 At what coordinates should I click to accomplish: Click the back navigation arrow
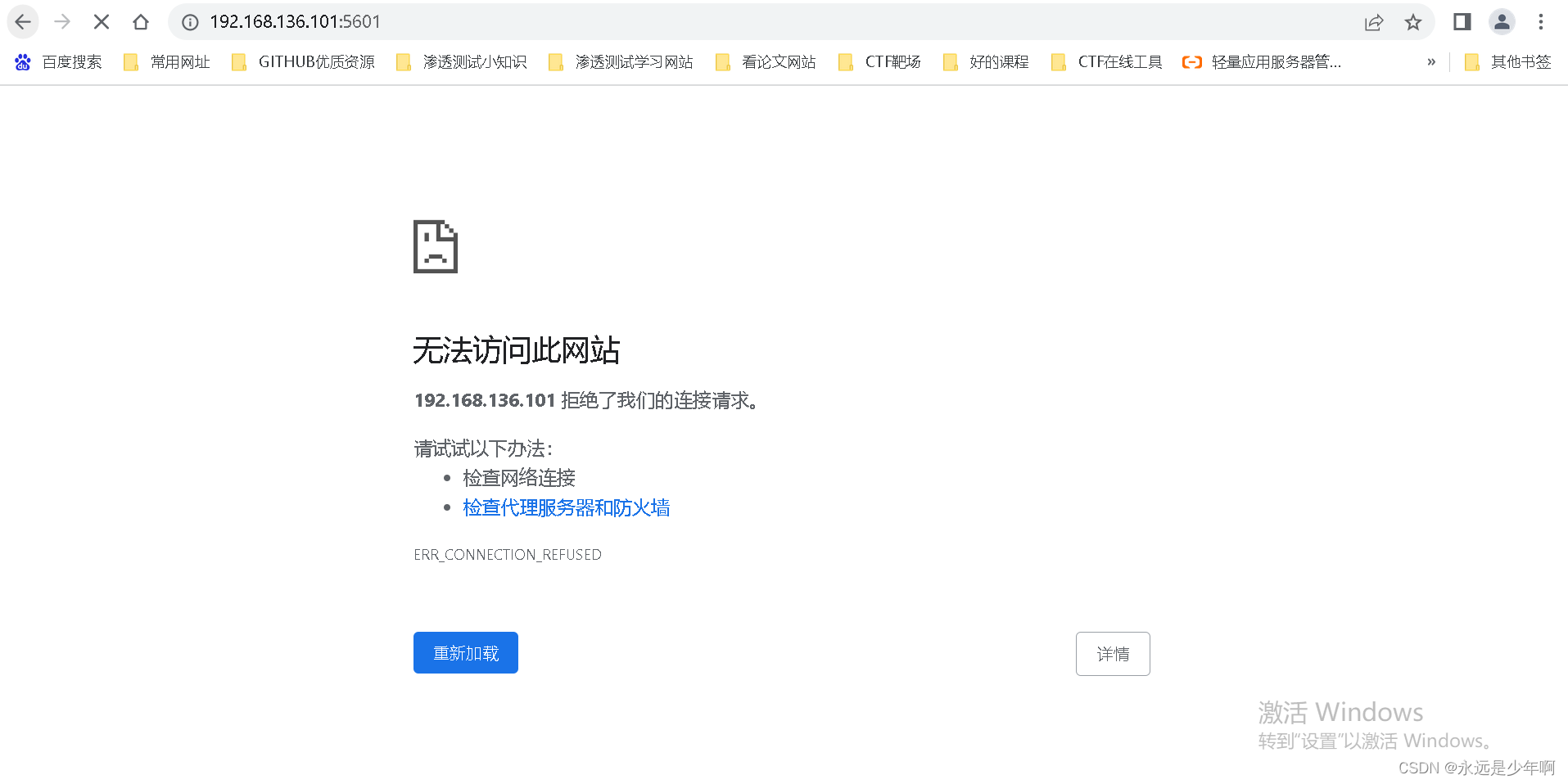coord(22,22)
